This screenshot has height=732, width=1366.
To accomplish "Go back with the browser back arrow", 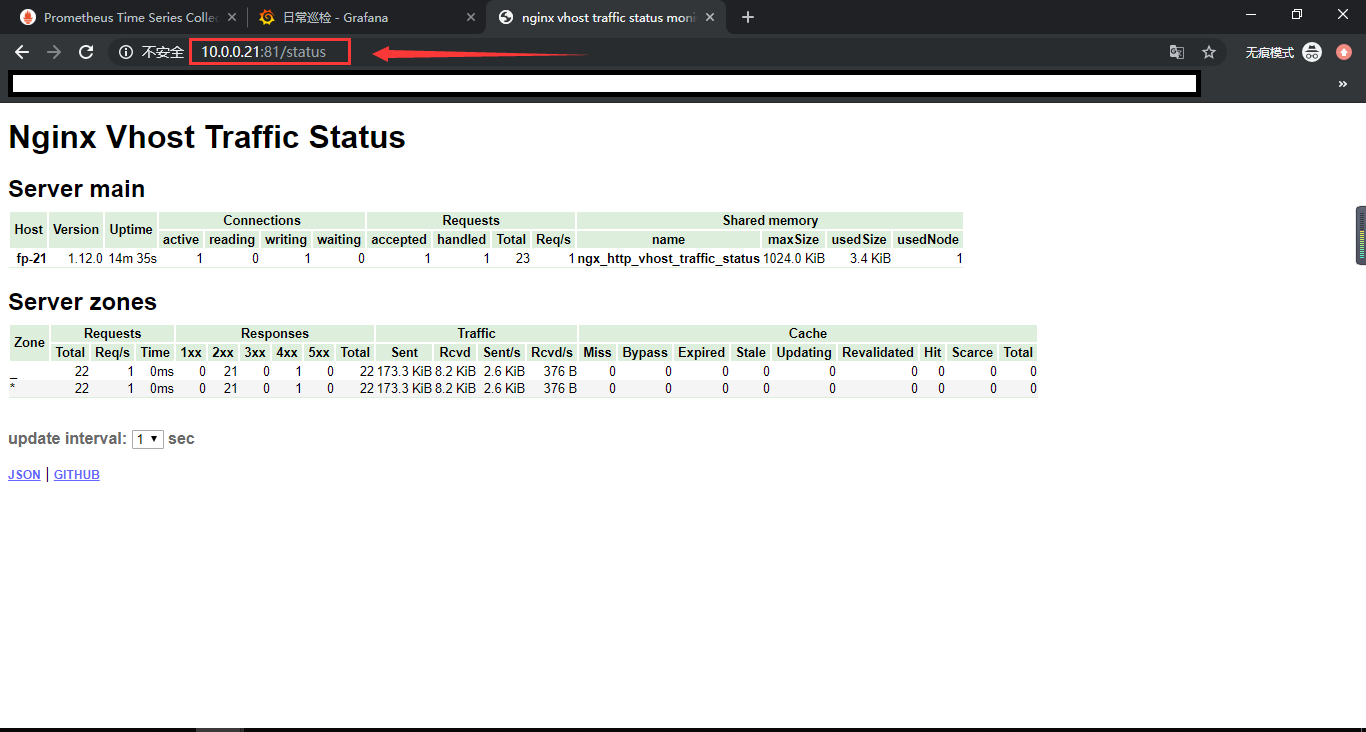I will click(x=22, y=52).
